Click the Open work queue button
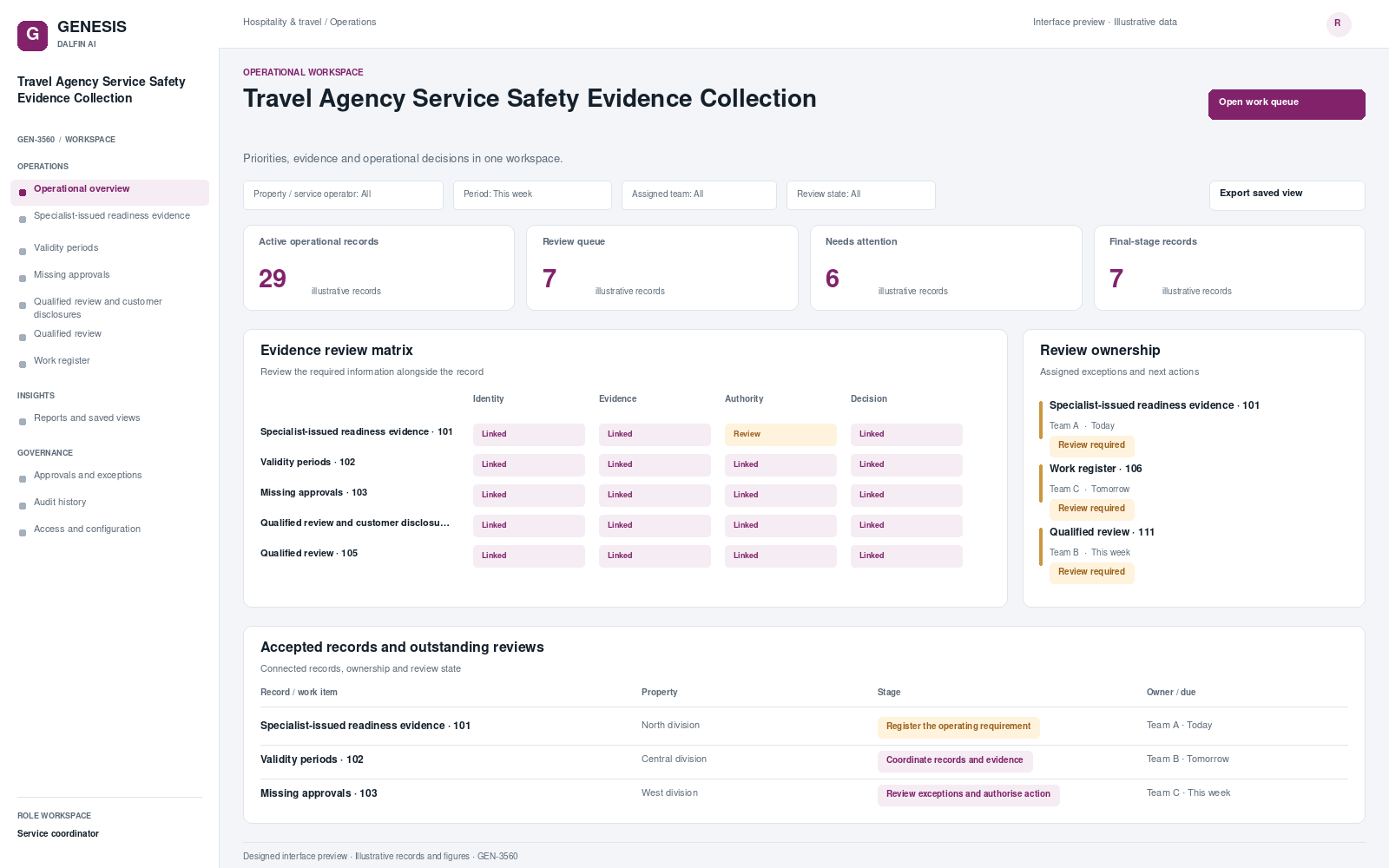Screen dimensions: 1389x868 pos(1287,104)
